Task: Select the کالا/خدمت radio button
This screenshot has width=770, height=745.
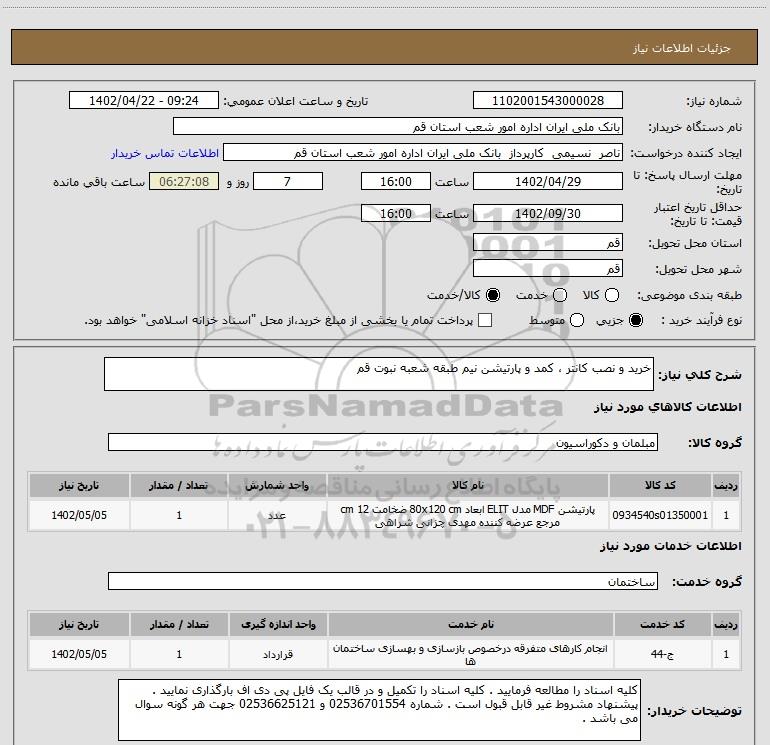Action: 493,295
